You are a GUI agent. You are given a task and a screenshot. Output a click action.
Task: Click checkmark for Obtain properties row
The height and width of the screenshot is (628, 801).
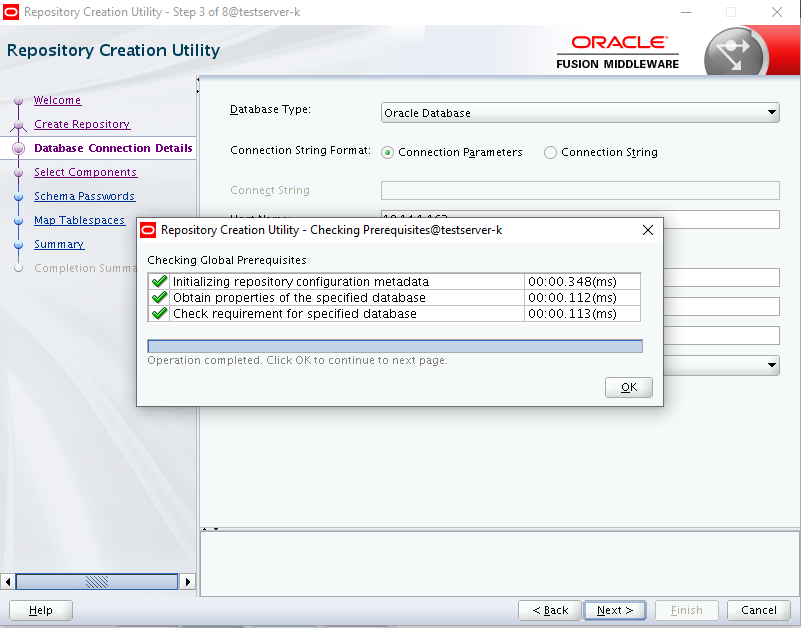pos(160,297)
